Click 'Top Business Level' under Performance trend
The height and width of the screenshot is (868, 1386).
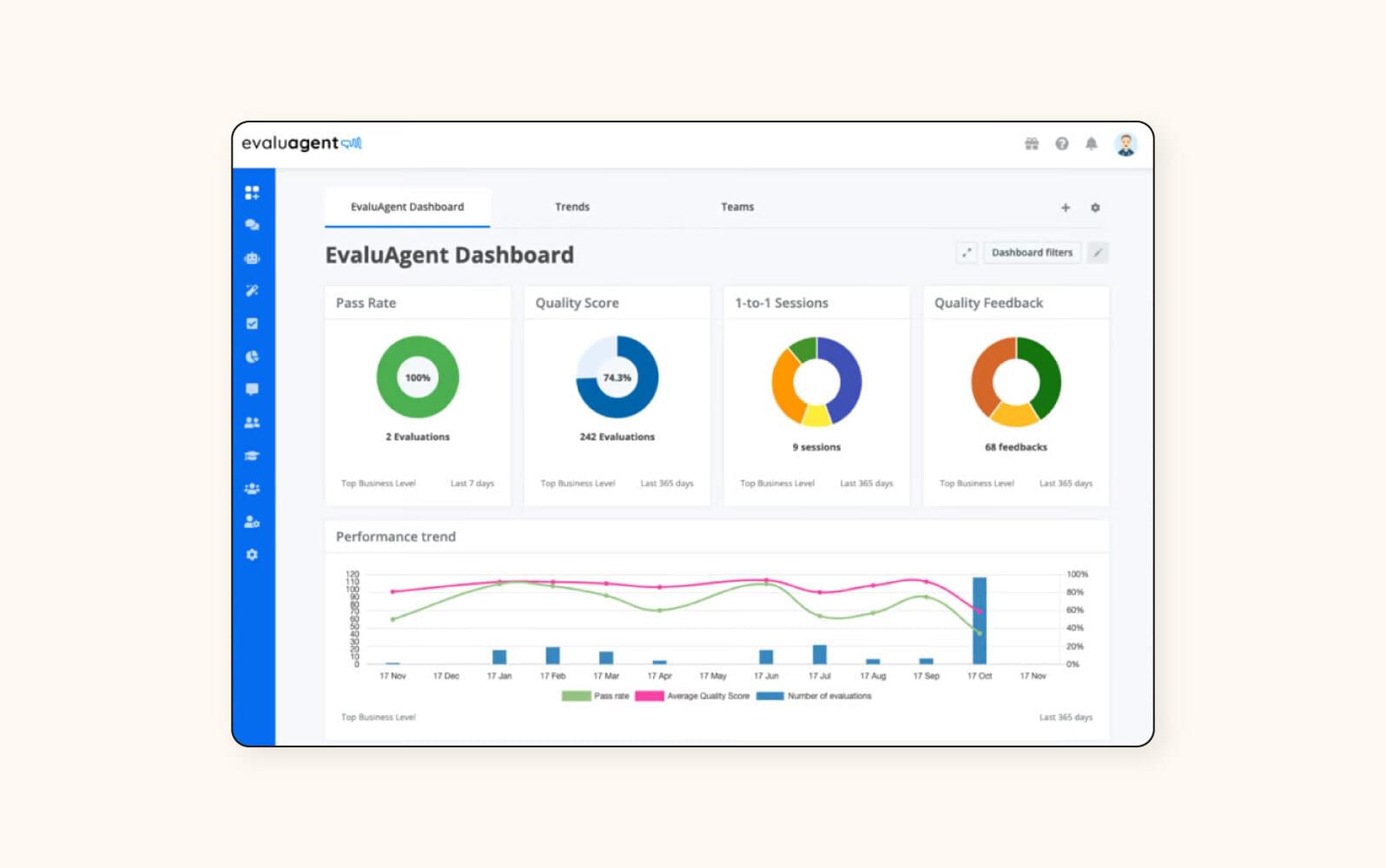pyautogui.click(x=379, y=717)
